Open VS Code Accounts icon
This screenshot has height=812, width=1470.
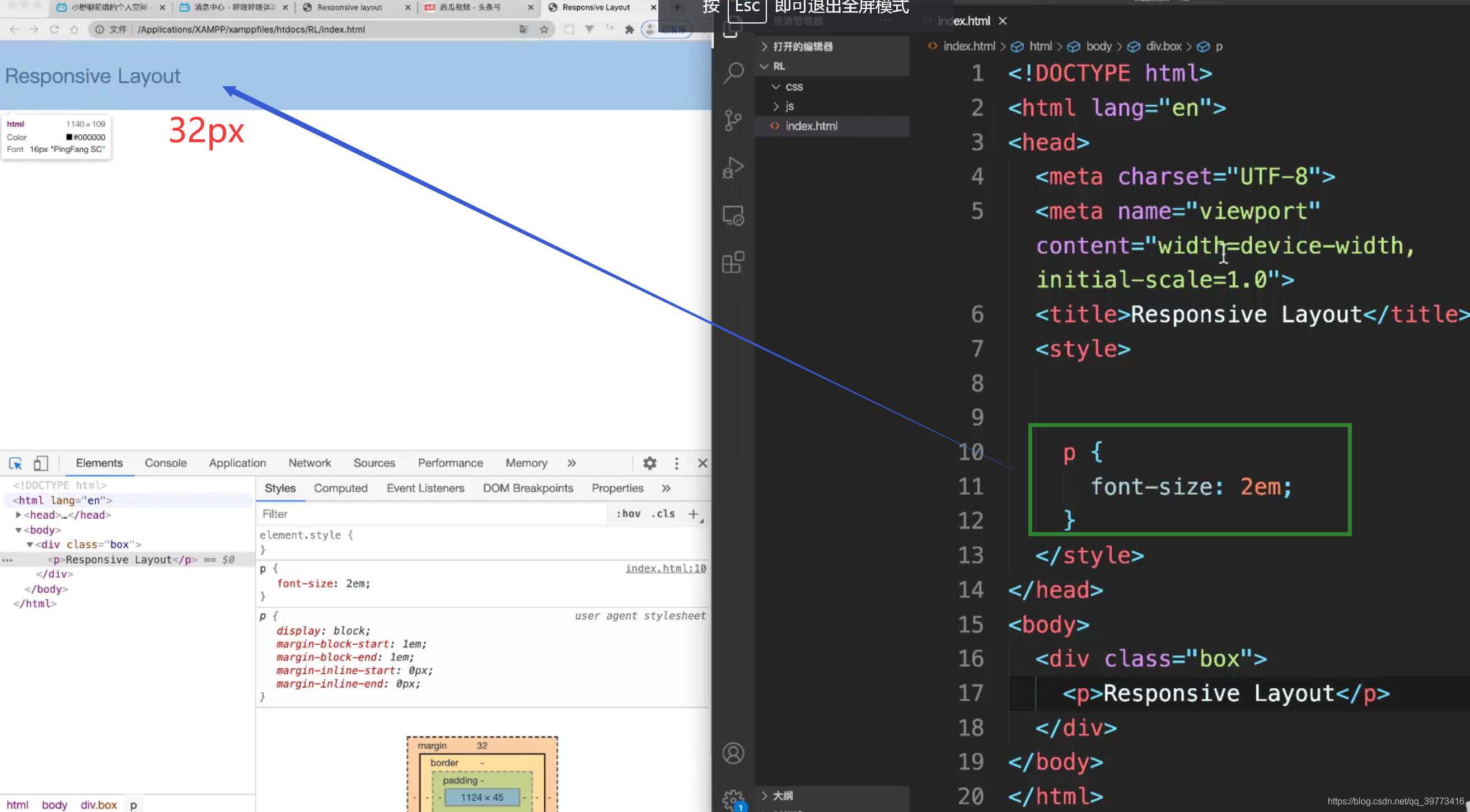coord(733,753)
